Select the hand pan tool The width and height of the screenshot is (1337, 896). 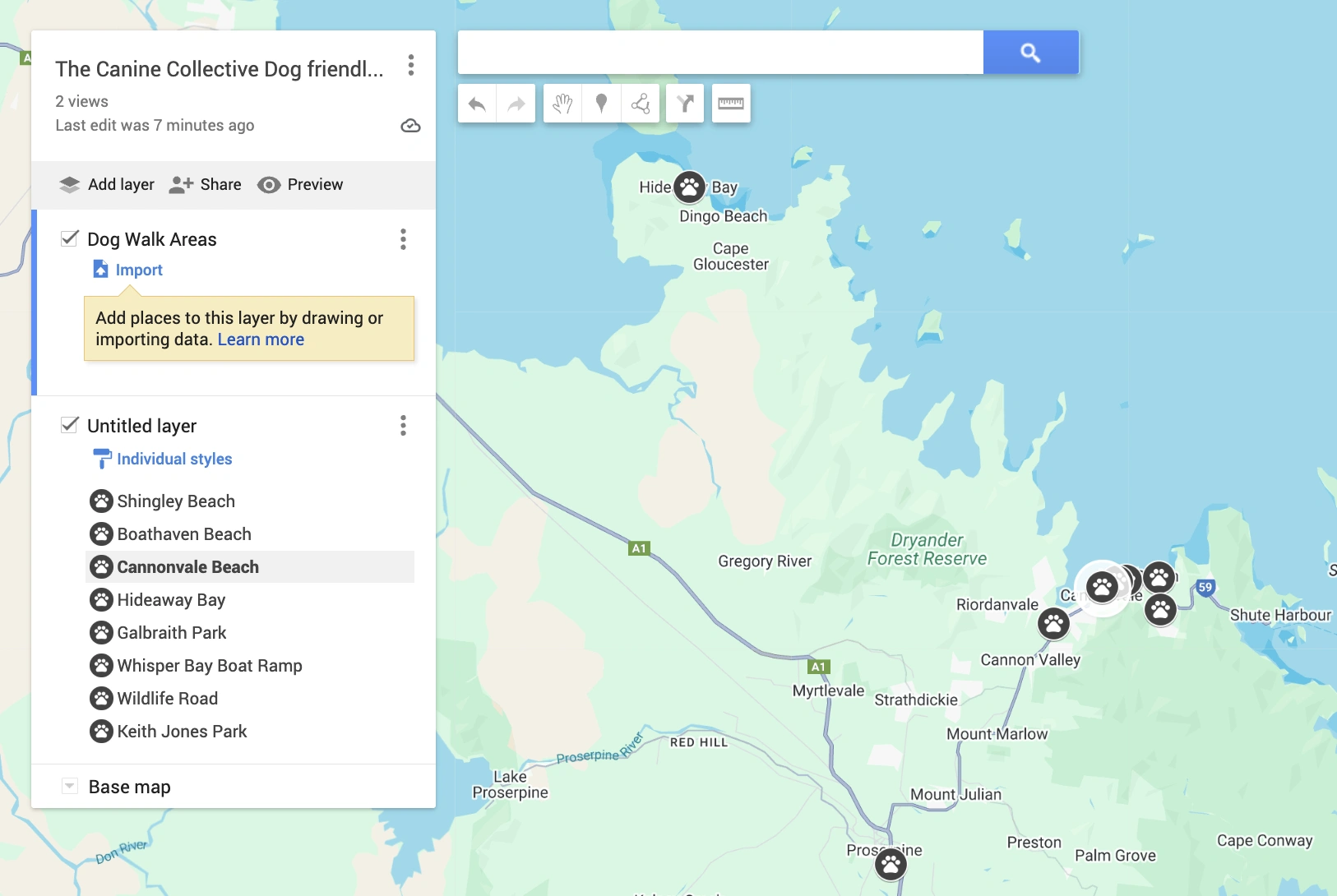point(562,104)
